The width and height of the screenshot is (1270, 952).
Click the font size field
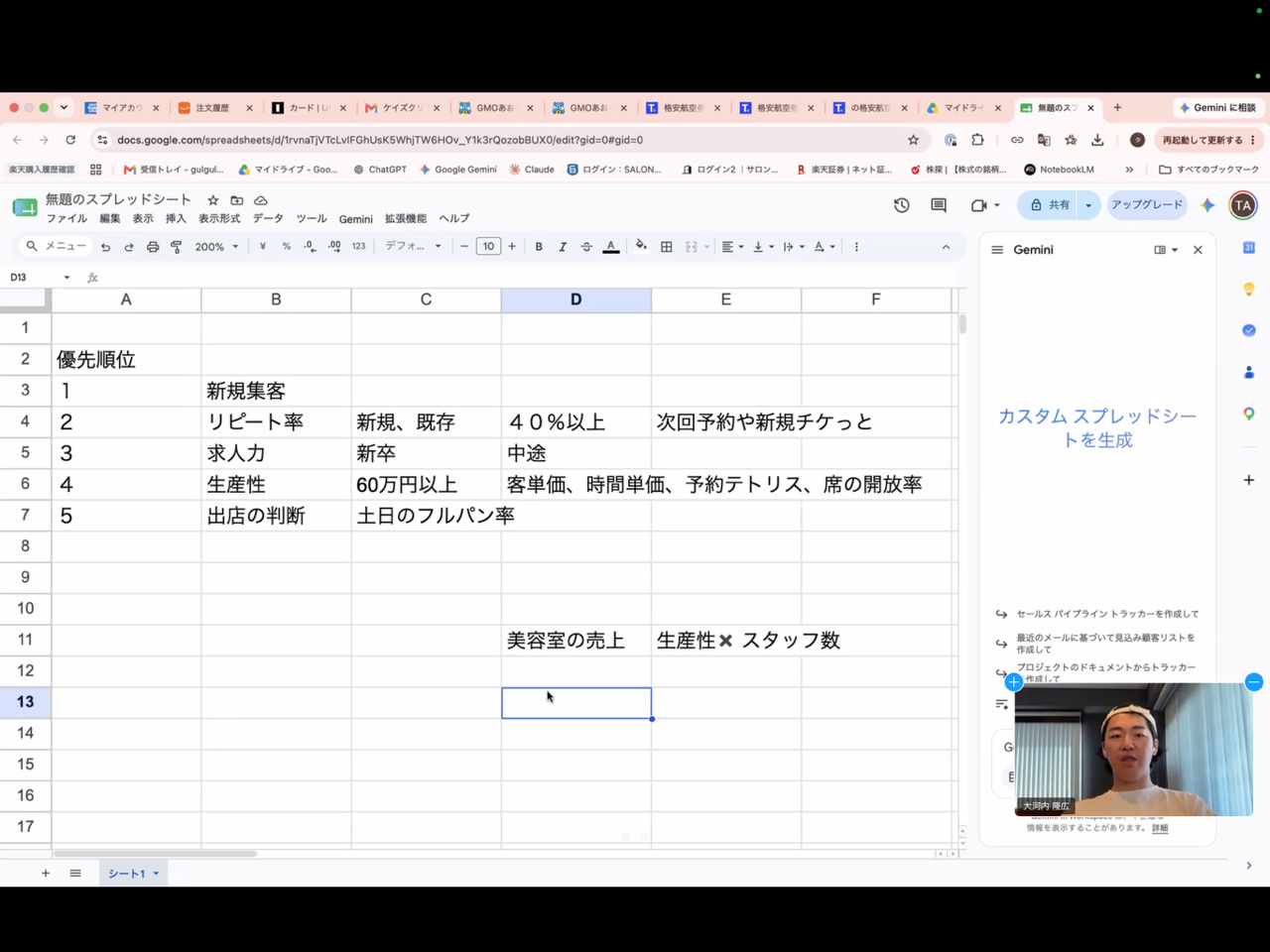[x=488, y=247]
